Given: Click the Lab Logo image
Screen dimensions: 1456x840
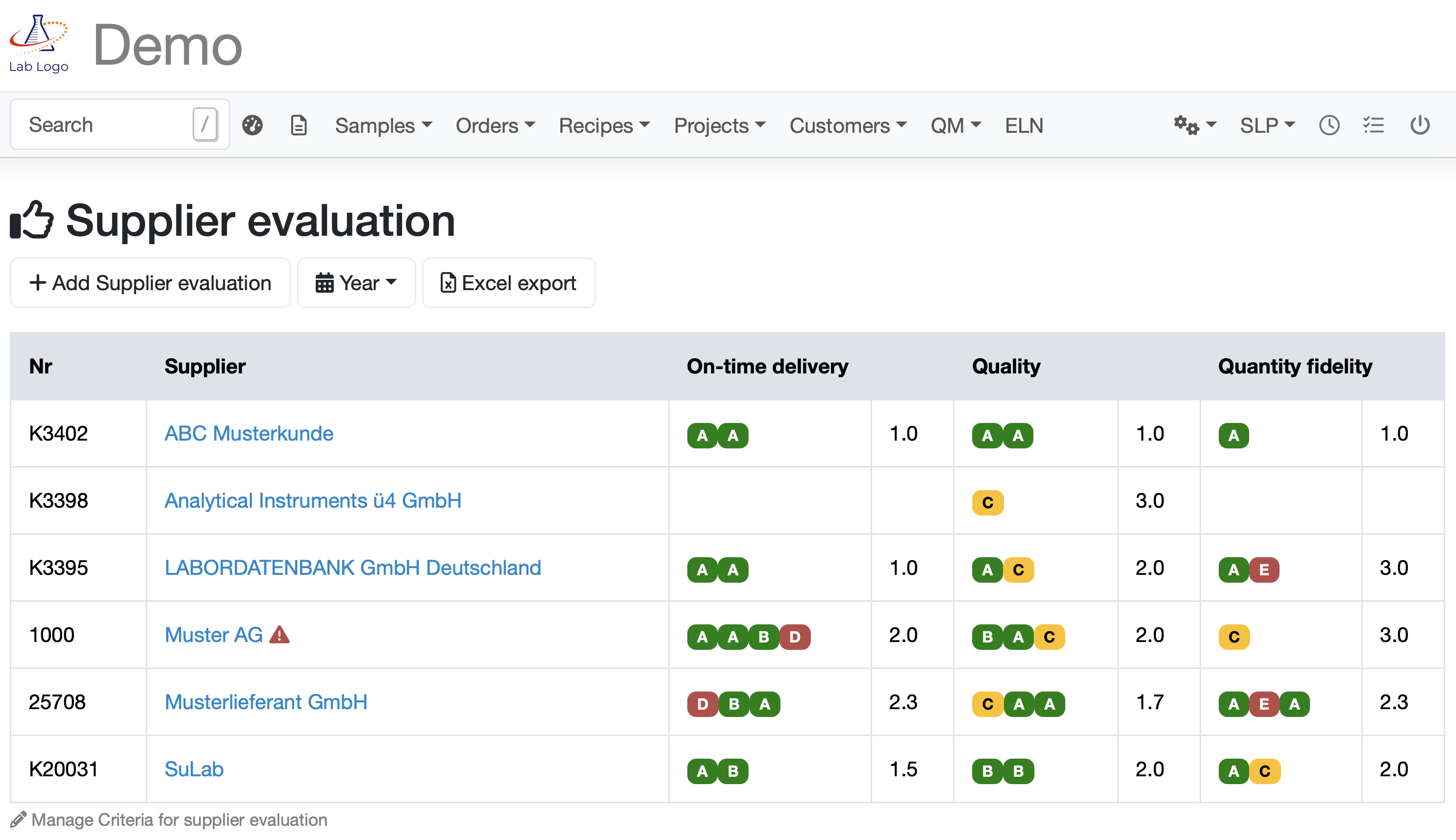Looking at the screenshot, I should point(39,43).
